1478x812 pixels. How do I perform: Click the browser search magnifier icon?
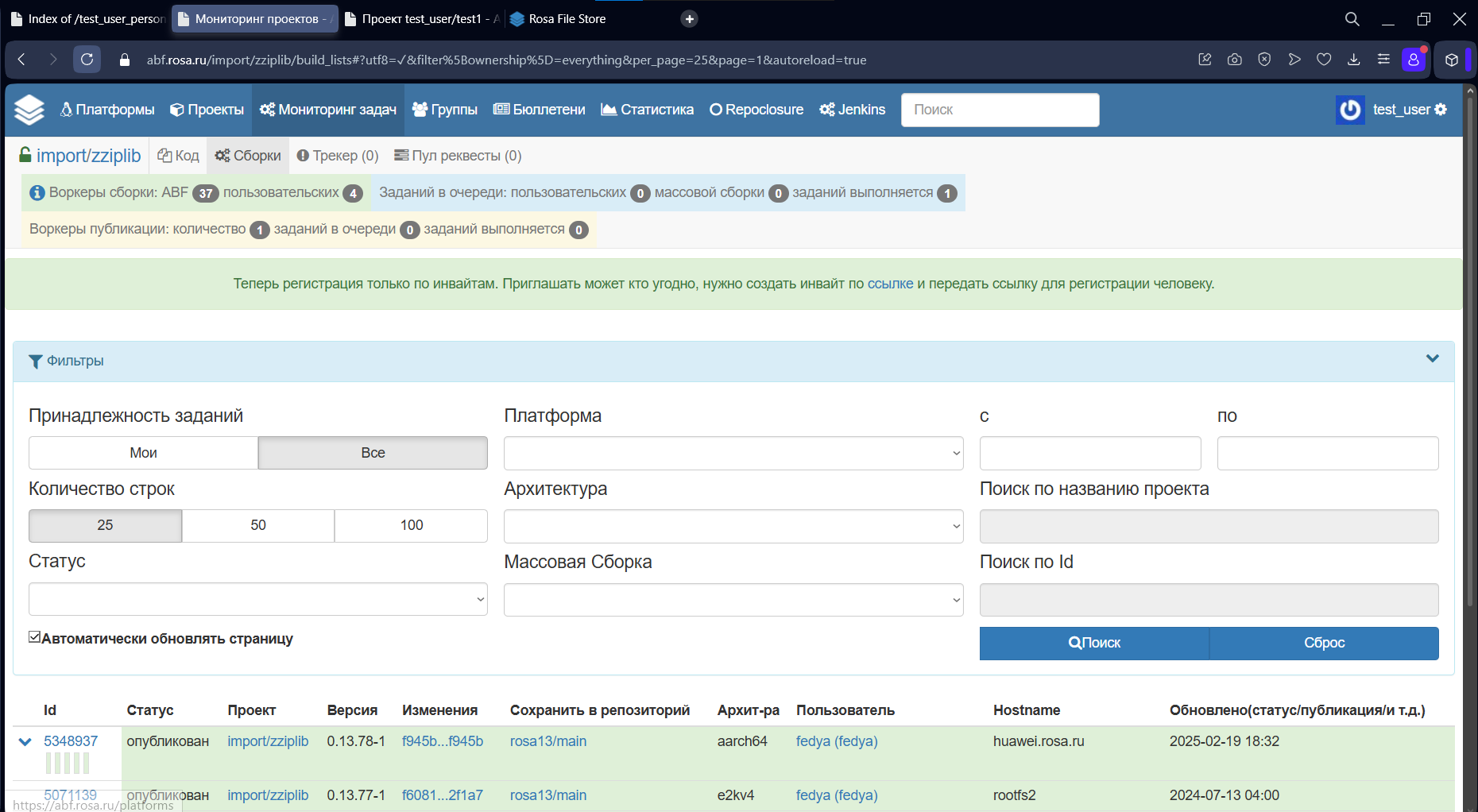coord(1352,19)
